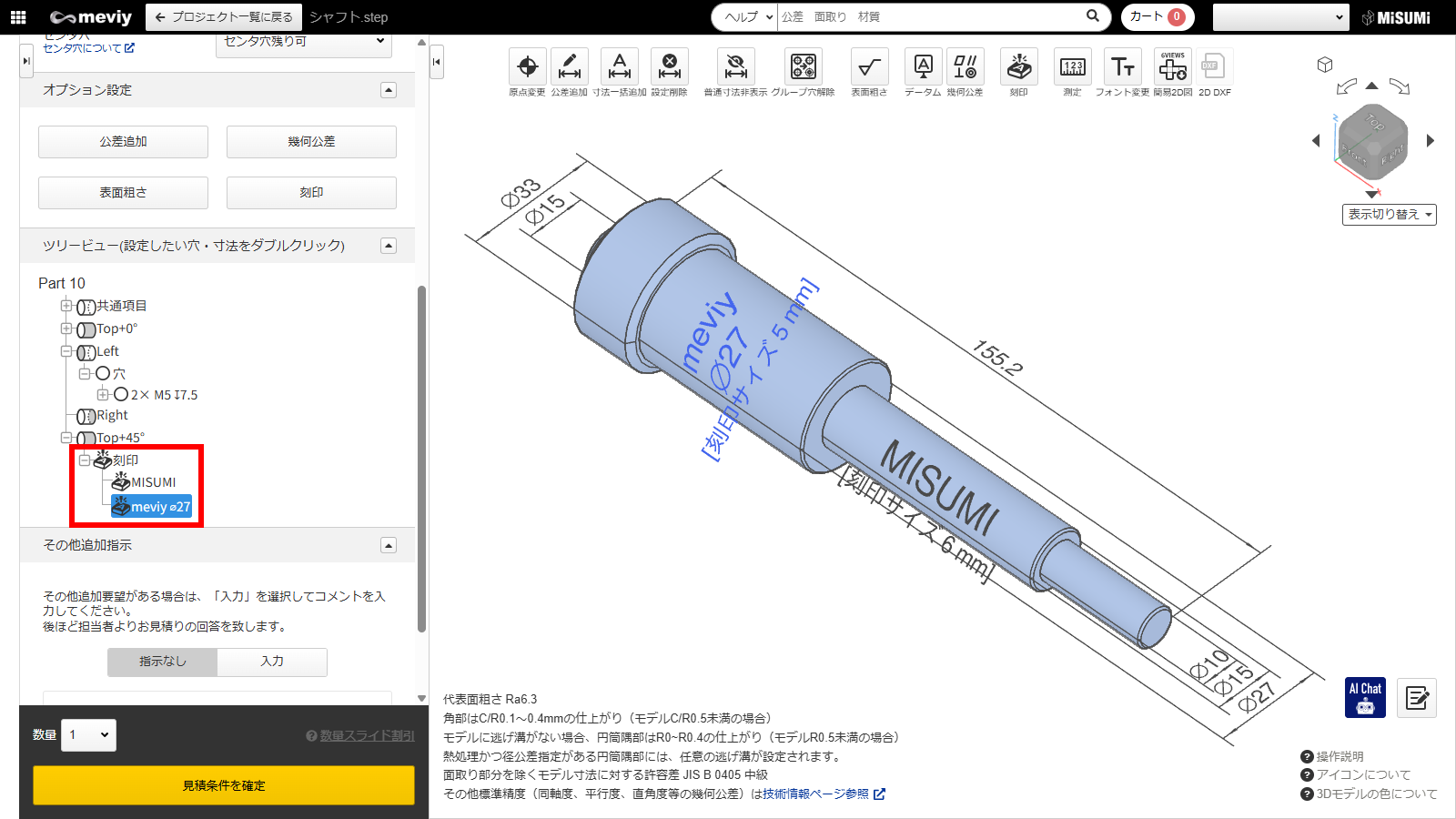Expand the 共通項目 tree node
1456x819 pixels.
pos(66,306)
